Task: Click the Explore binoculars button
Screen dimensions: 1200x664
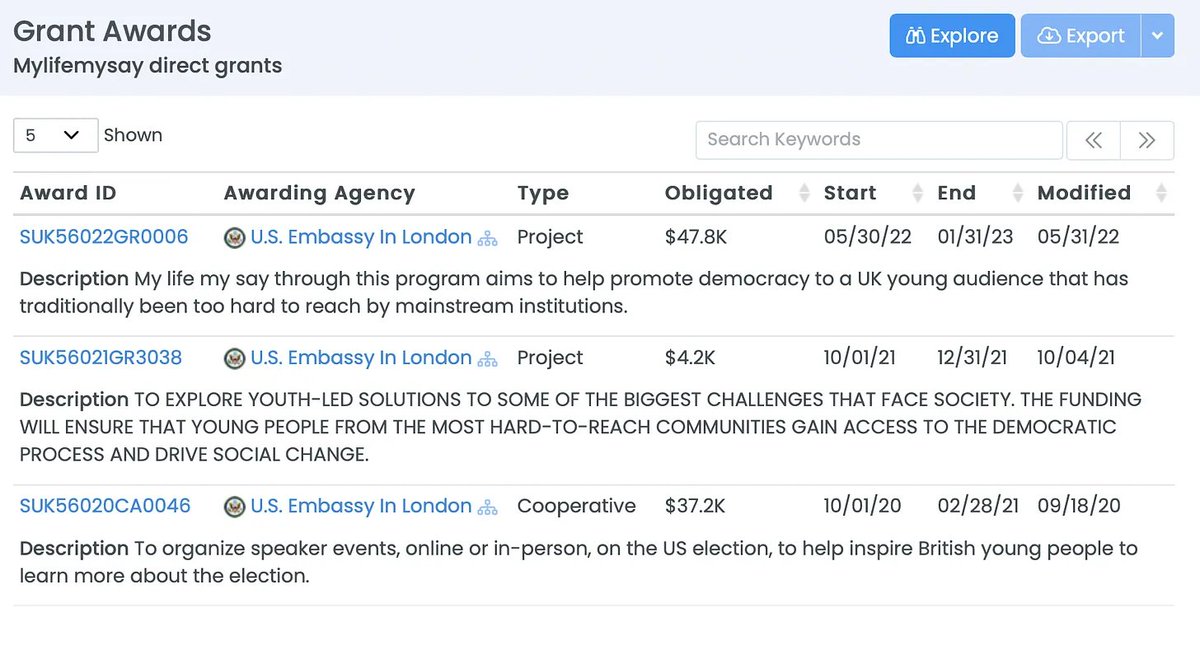Action: click(952, 36)
